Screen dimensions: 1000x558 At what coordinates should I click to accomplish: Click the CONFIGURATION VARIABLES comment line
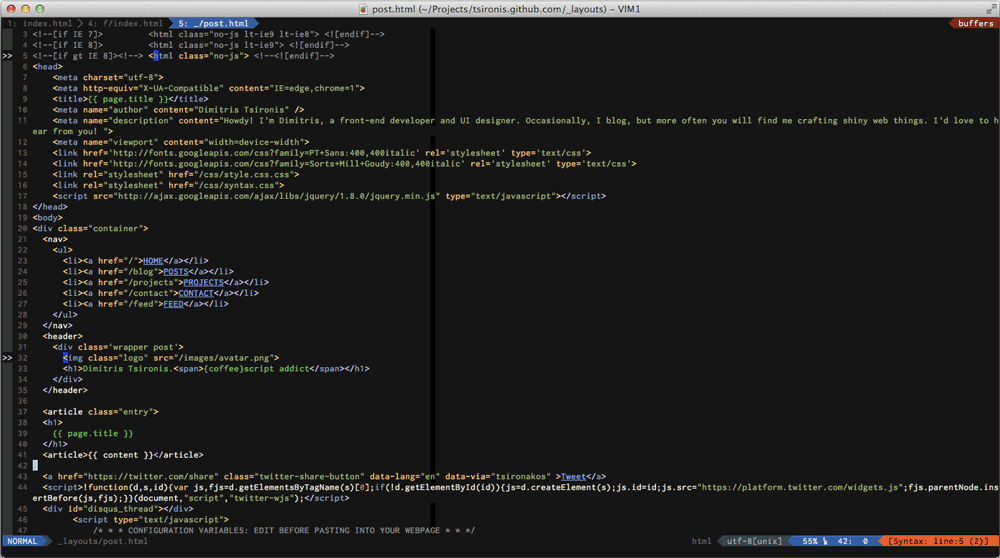[284, 531]
